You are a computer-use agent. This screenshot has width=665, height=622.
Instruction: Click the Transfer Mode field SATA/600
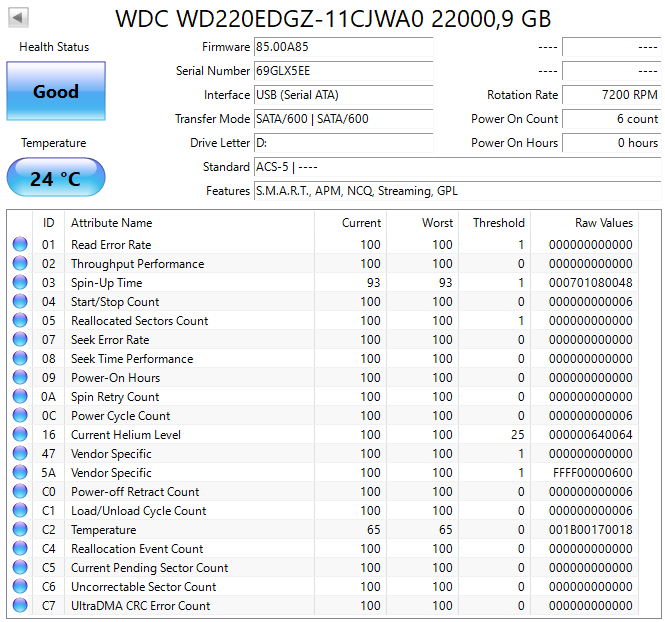point(344,119)
